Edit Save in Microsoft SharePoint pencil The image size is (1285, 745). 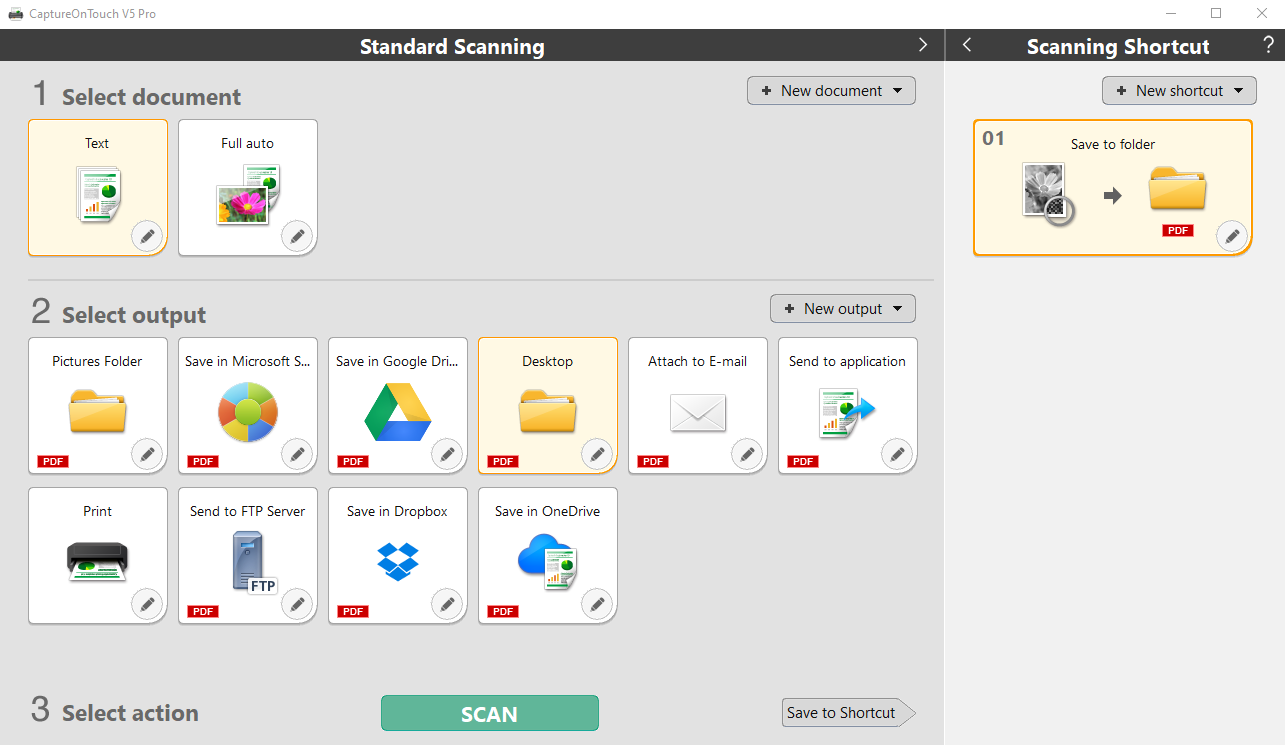click(x=297, y=455)
